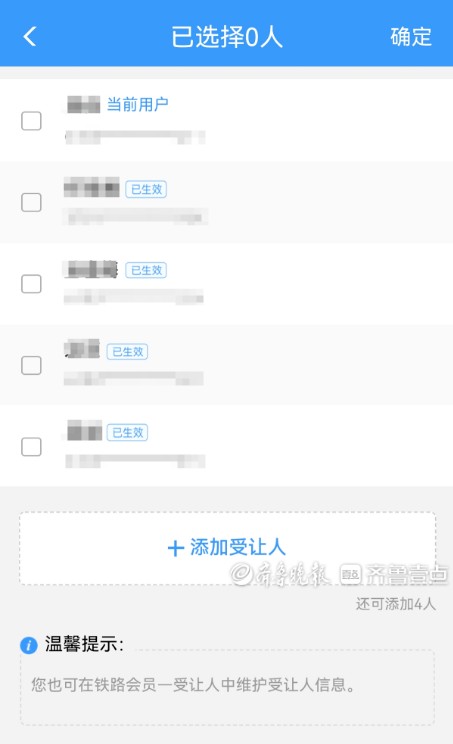Click the blurred name of current user

point(83,104)
